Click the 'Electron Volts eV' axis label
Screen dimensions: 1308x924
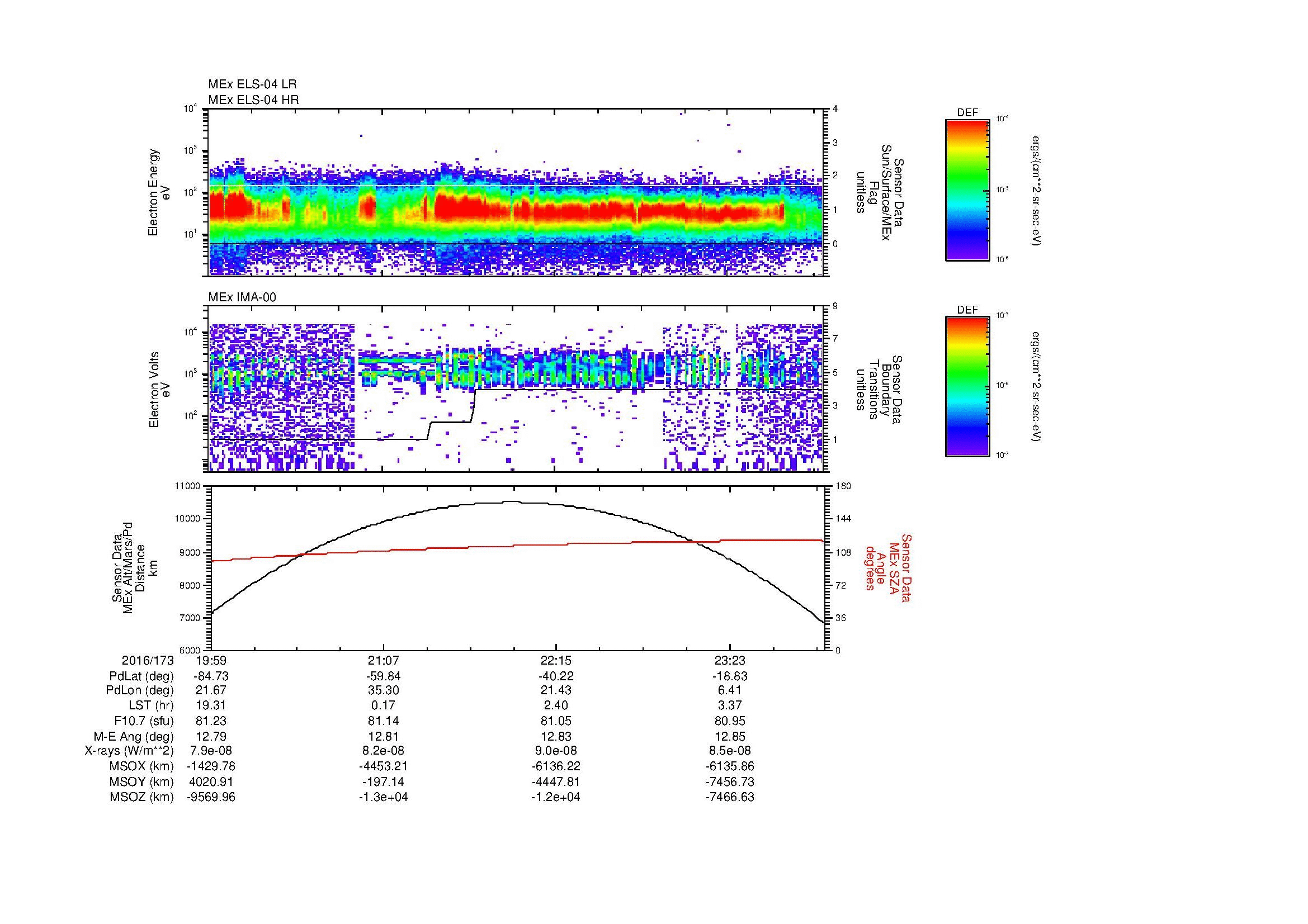159,390
